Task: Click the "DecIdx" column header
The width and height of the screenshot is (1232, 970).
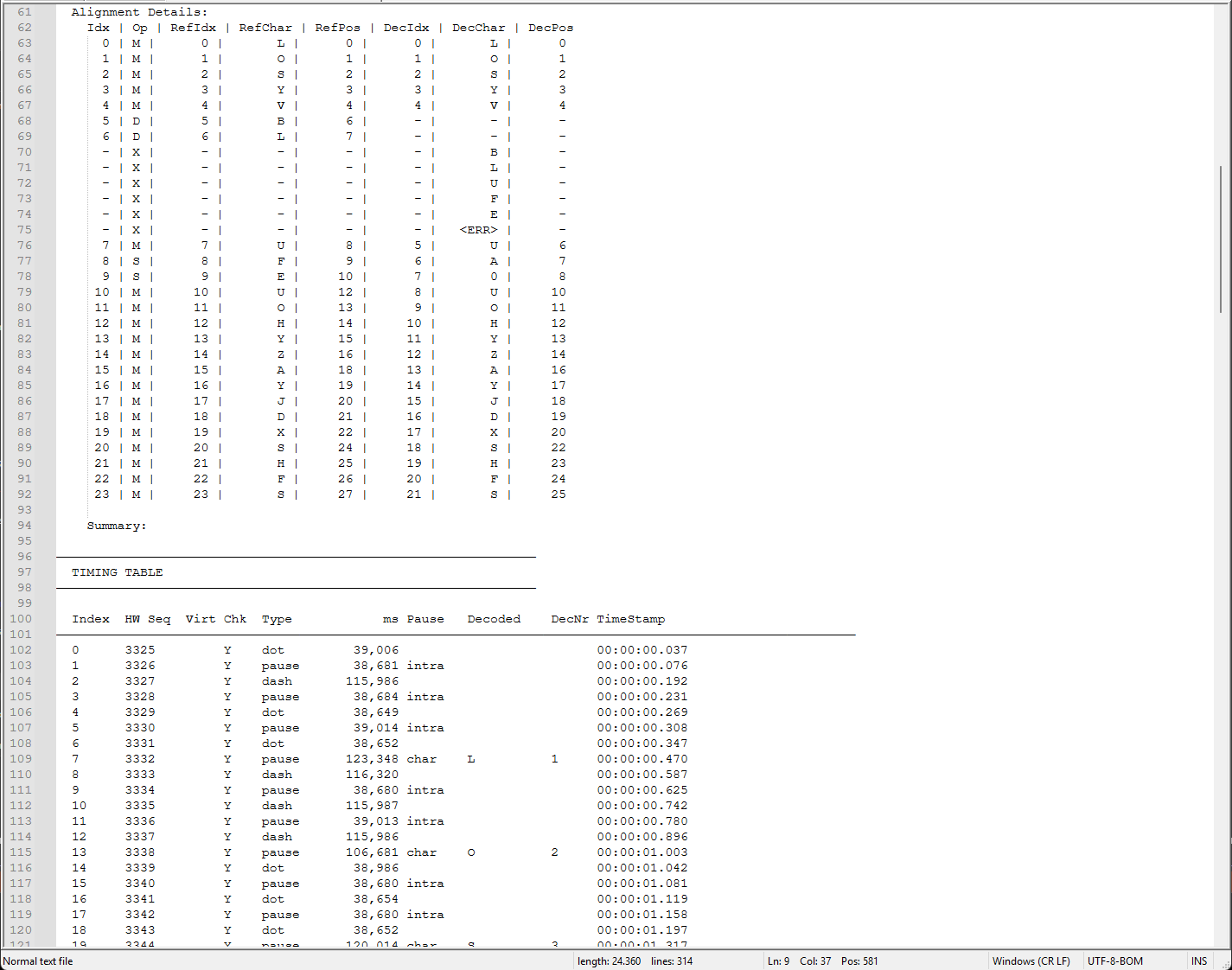Action: (x=406, y=28)
